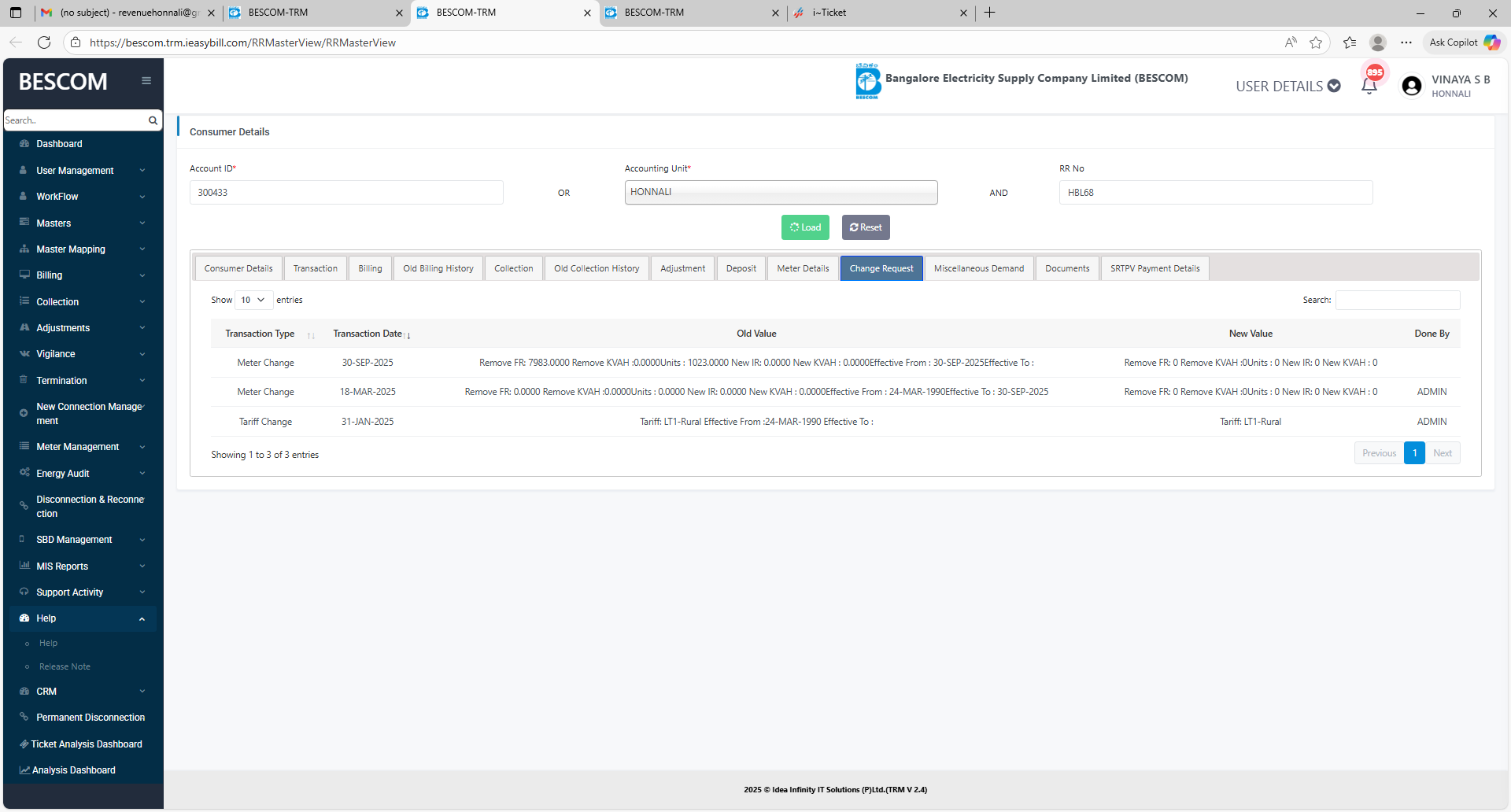
Task: Click the Read aloud icon
Action: 1291,42
